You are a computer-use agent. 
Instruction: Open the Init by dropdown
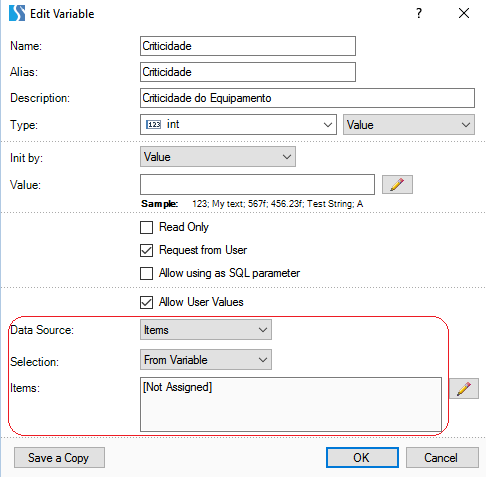pos(218,157)
